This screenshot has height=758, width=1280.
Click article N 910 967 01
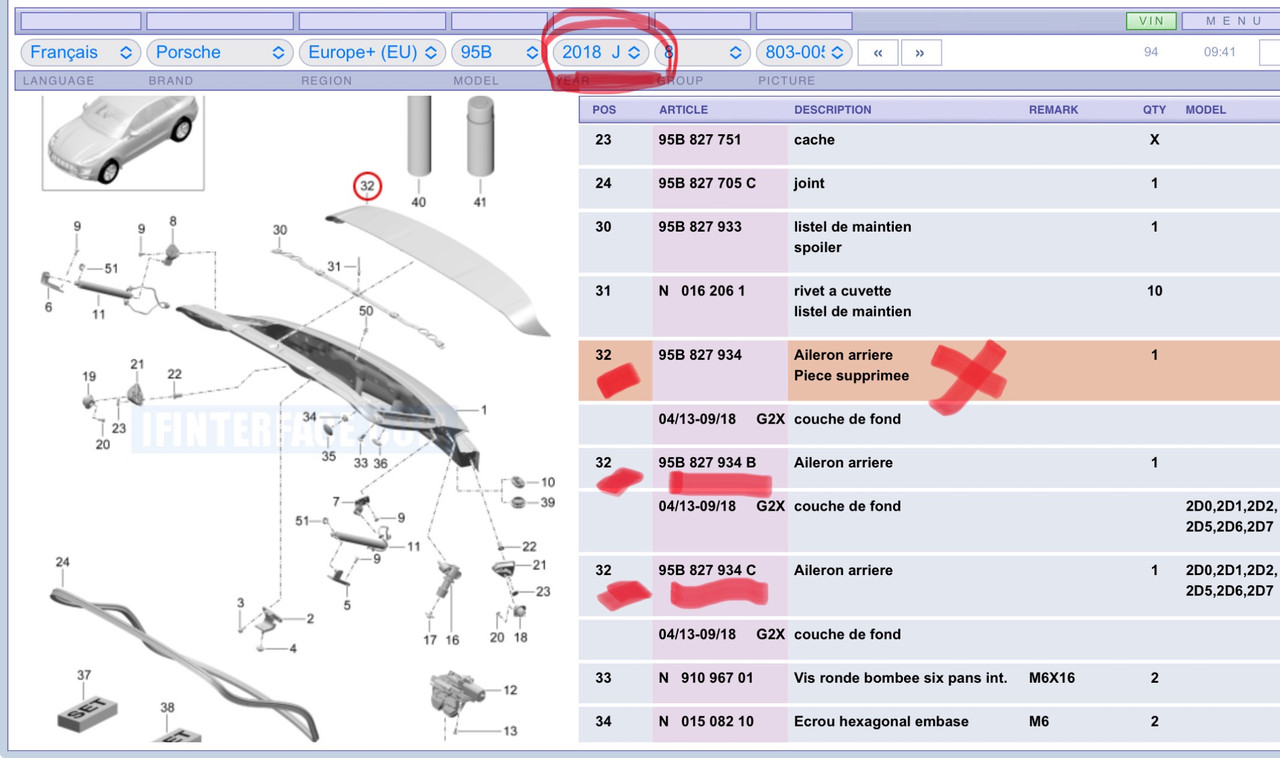tap(706, 678)
